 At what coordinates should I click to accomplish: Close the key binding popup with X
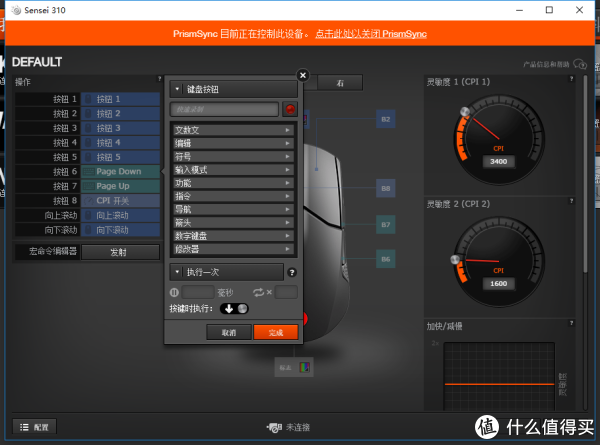[303, 75]
